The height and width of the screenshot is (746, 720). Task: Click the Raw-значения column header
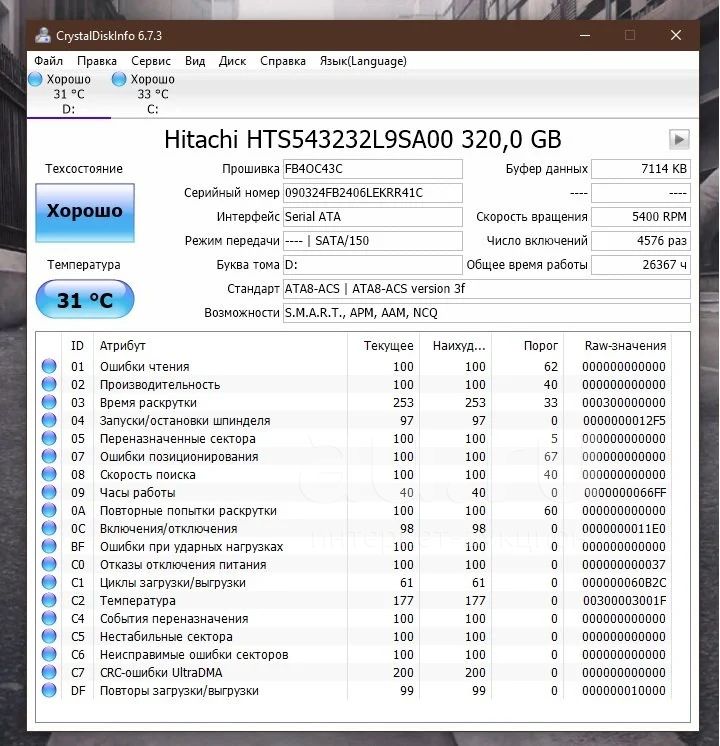pyautogui.click(x=618, y=345)
